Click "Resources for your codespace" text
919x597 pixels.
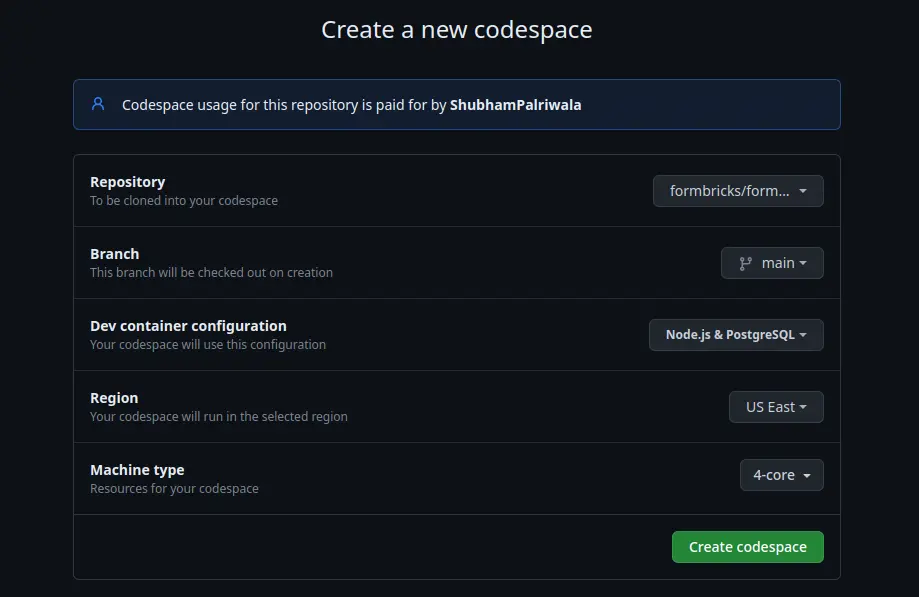coord(174,489)
